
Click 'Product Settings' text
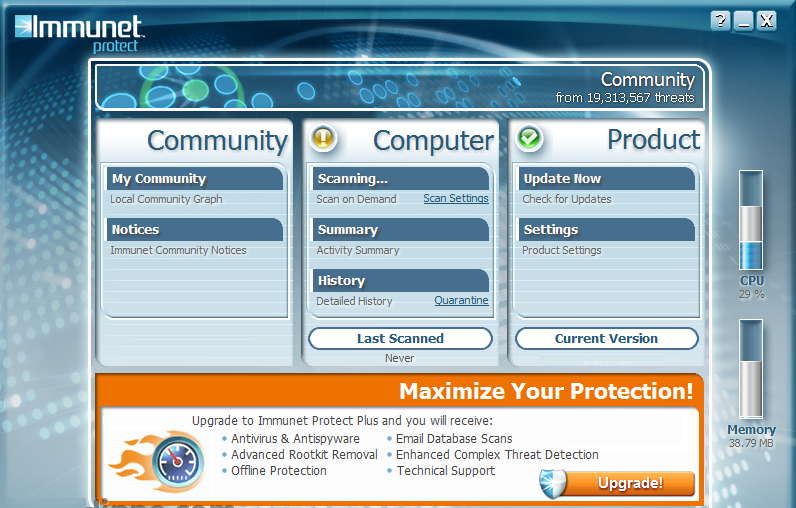pos(562,250)
